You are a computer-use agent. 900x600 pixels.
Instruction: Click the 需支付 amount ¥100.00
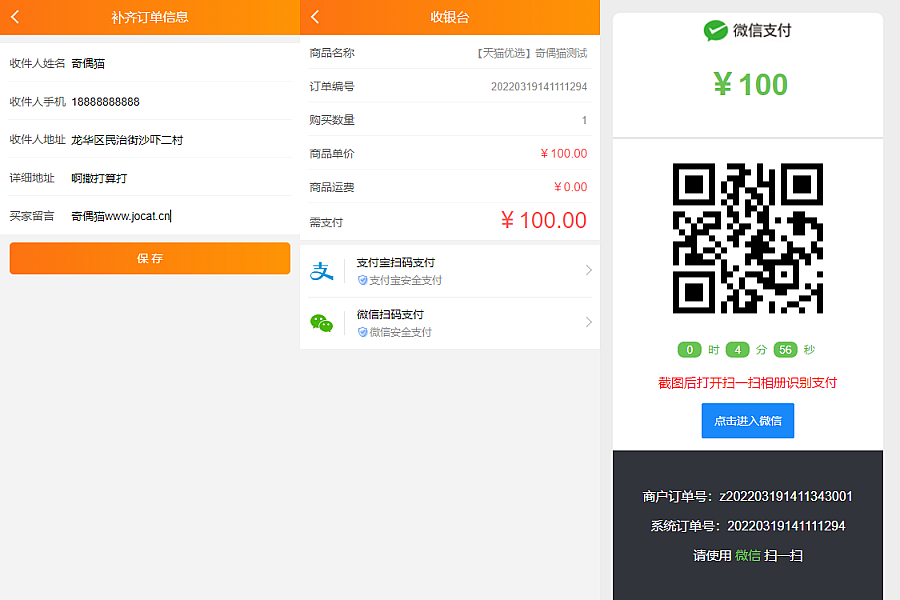(x=544, y=220)
